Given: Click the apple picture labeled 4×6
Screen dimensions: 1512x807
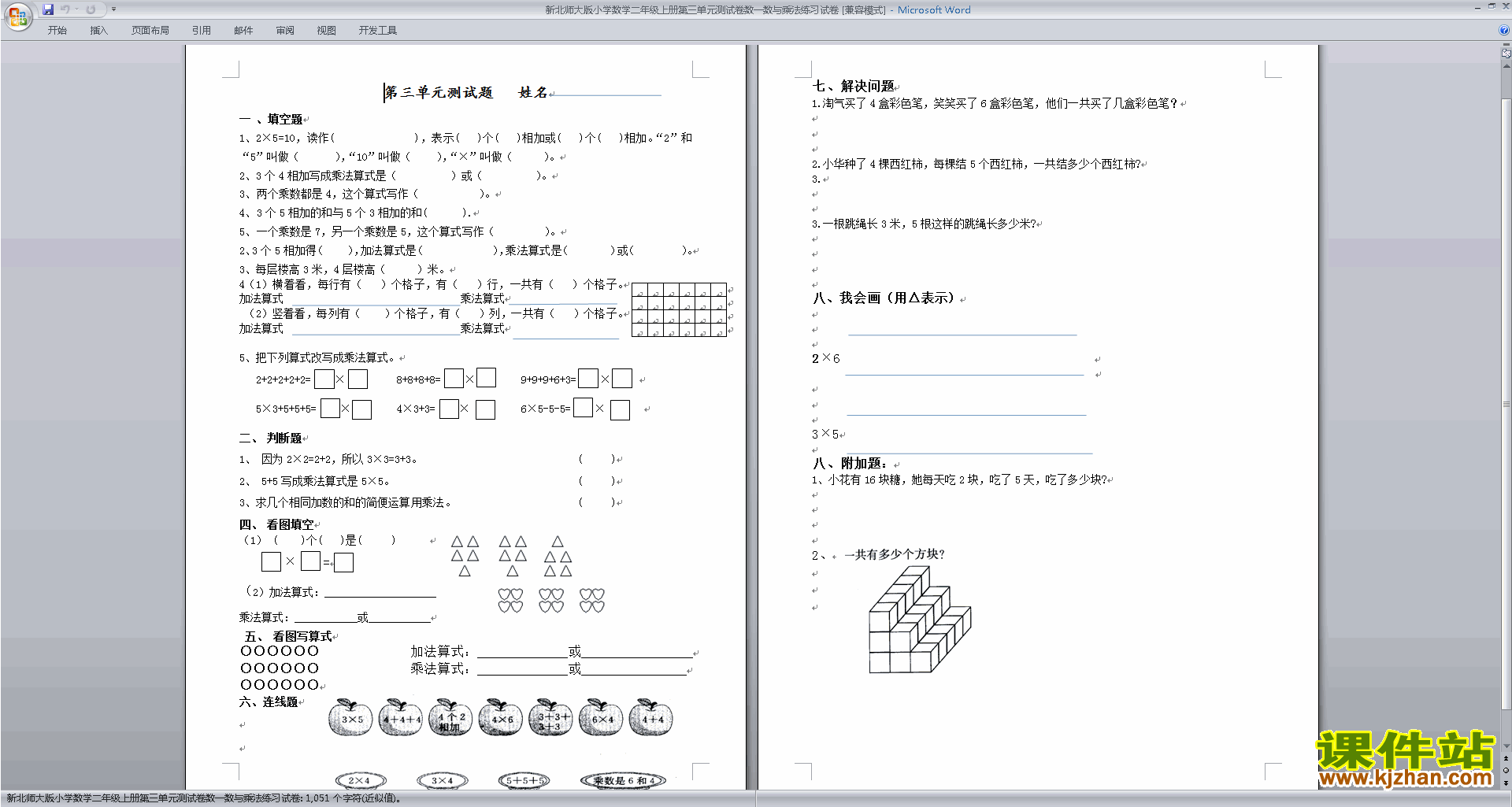Looking at the screenshot, I should point(501,717).
